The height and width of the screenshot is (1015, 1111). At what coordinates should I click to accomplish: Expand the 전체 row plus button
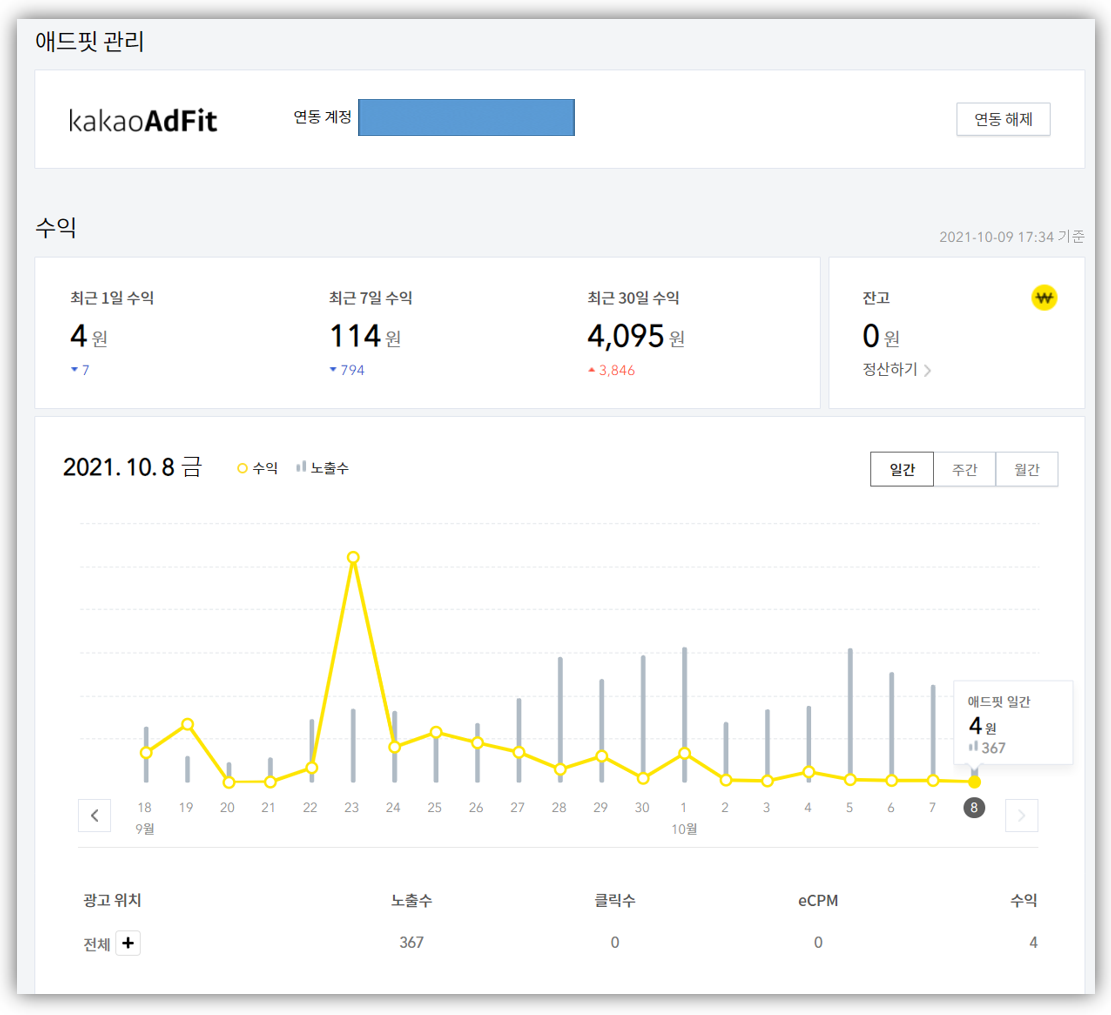coord(128,943)
